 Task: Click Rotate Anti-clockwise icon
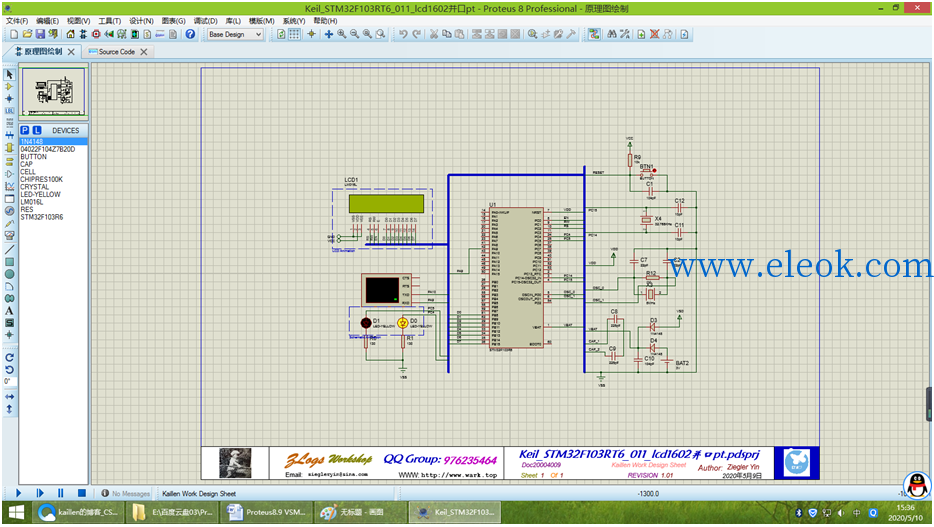pos(9,370)
